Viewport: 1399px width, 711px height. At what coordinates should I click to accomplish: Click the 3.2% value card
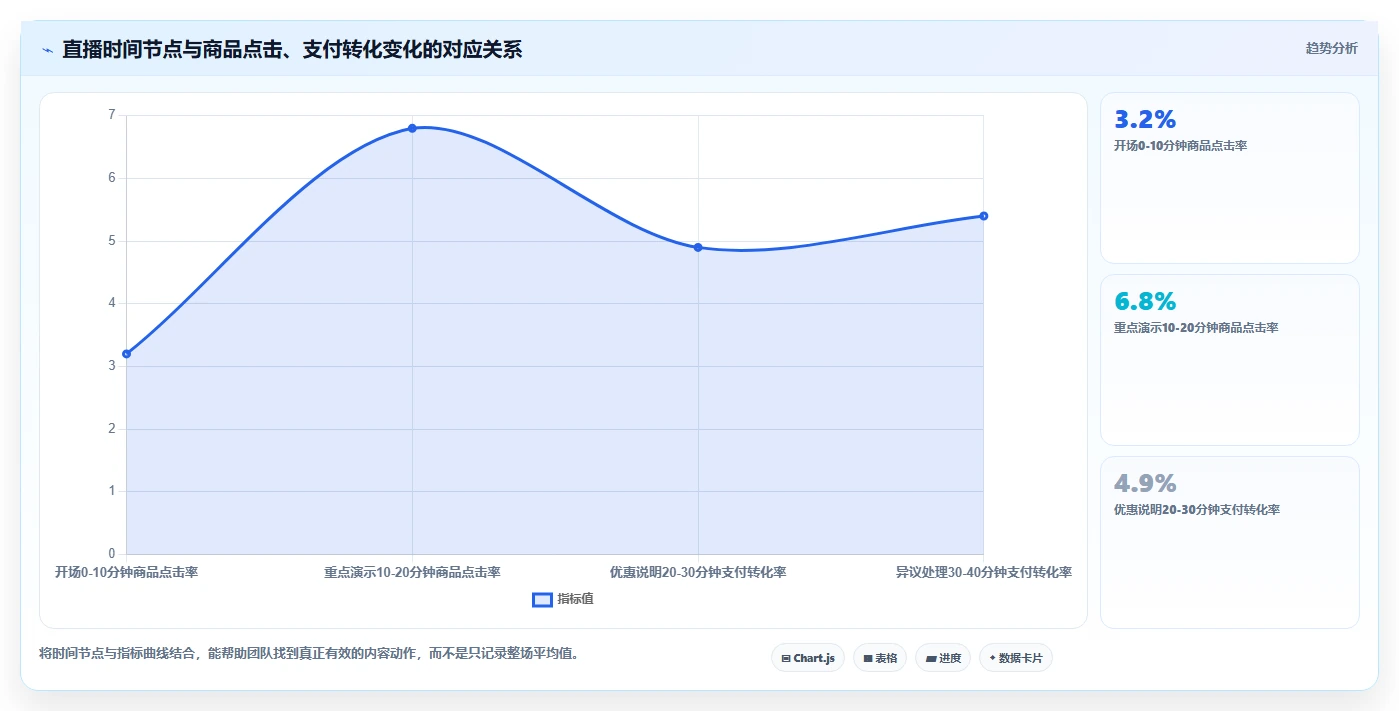pyautogui.click(x=1230, y=178)
